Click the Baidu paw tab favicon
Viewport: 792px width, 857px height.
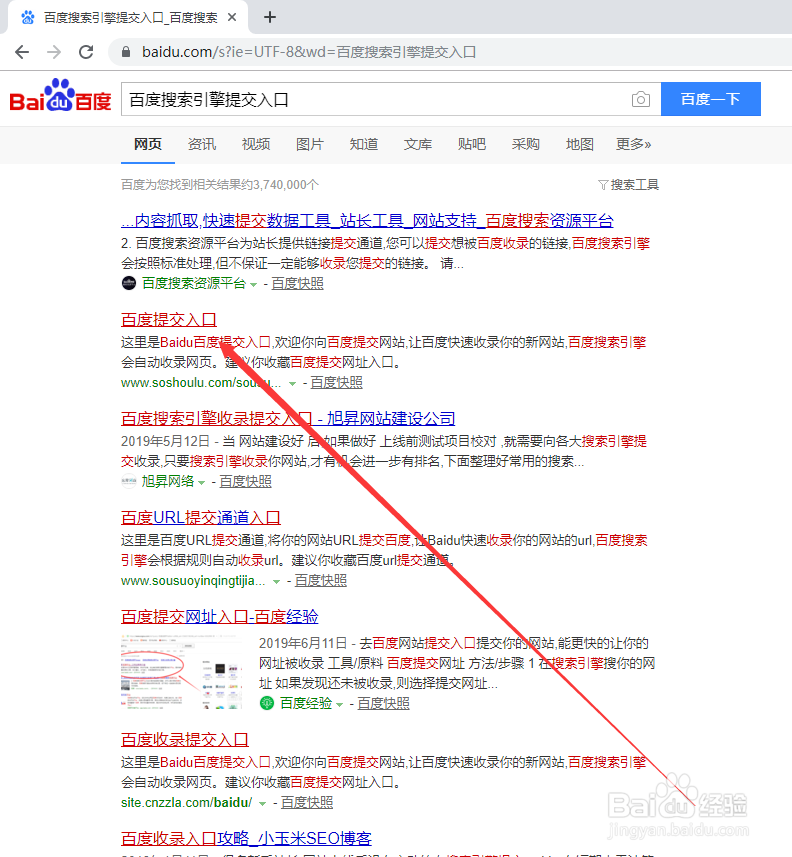27,17
